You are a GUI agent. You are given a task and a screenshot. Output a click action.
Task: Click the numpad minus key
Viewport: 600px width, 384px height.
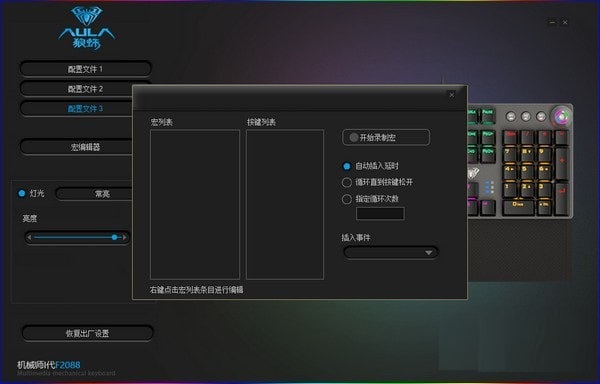point(561,137)
